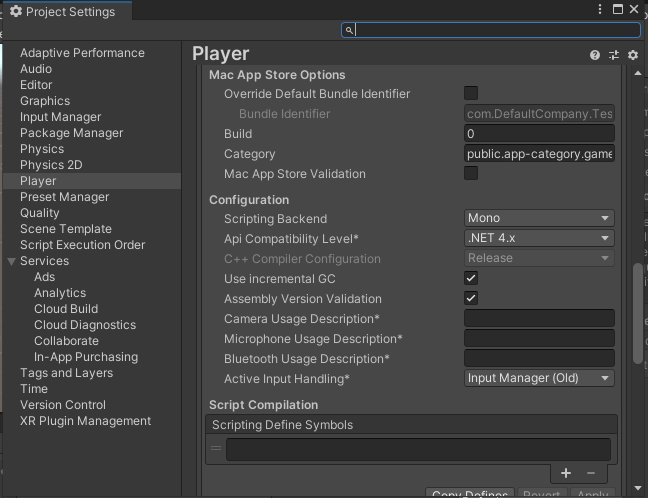Click the Player panel vertical scrollbar thumb
This screenshot has width=648, height=498.
pos(638,313)
